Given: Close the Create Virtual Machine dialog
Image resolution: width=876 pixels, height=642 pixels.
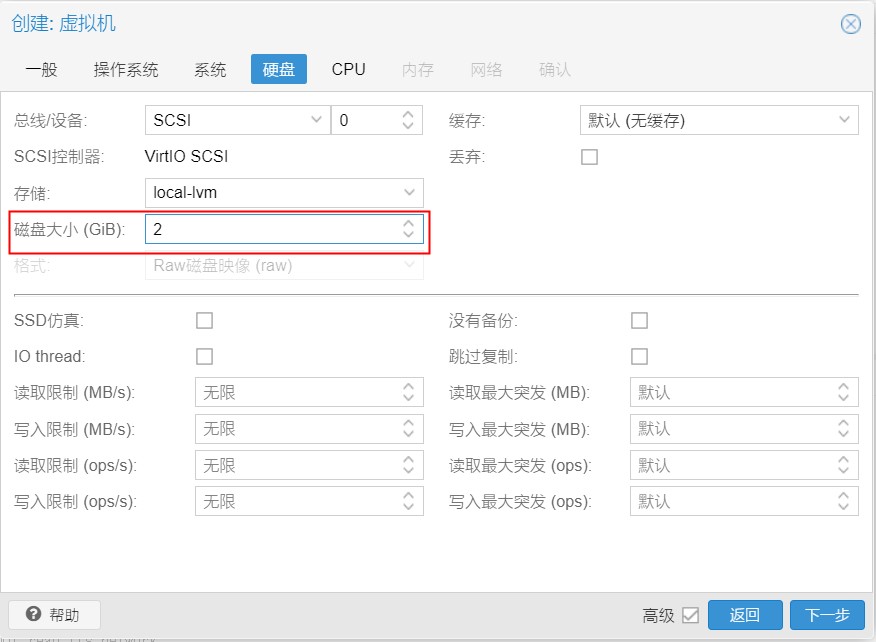Looking at the screenshot, I should click(850, 24).
